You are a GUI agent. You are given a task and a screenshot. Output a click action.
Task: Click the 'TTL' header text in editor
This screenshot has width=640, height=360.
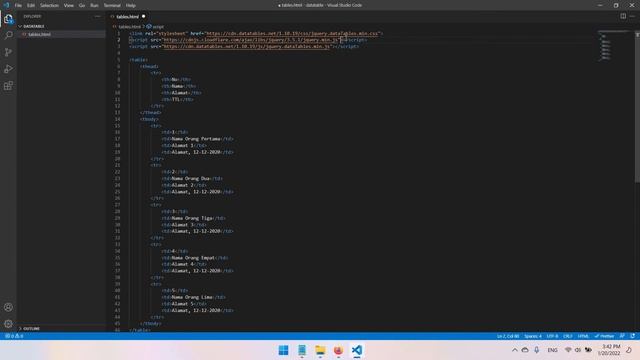(176, 99)
